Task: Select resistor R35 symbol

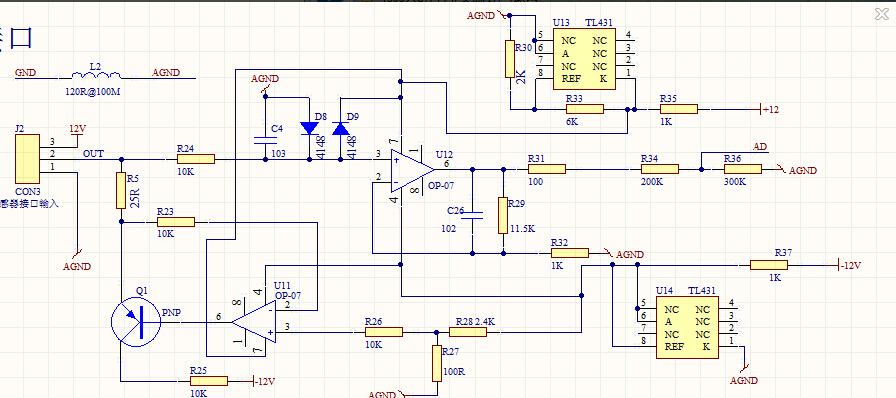Action: coord(679,109)
